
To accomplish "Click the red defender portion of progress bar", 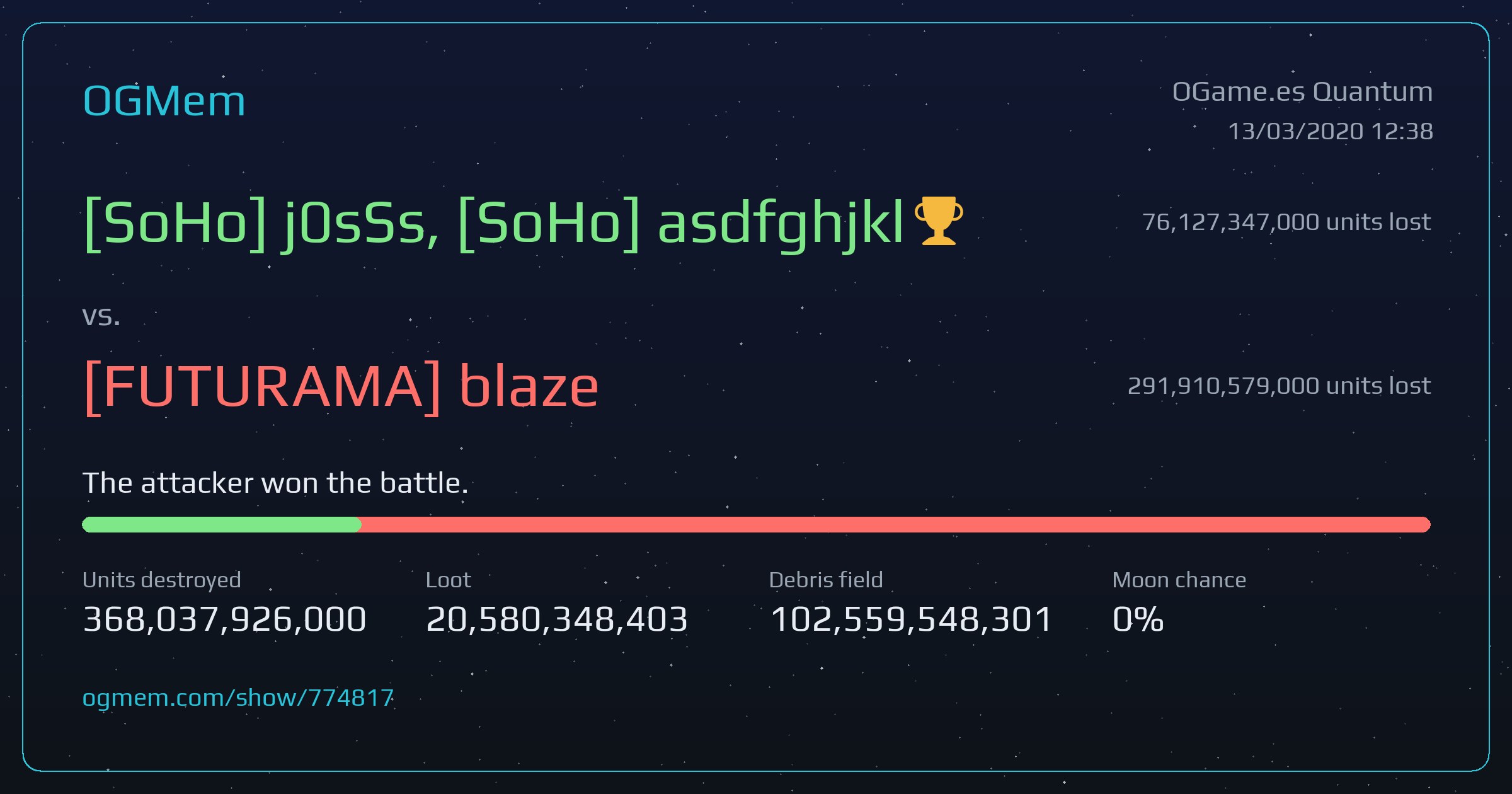I will 896,524.
